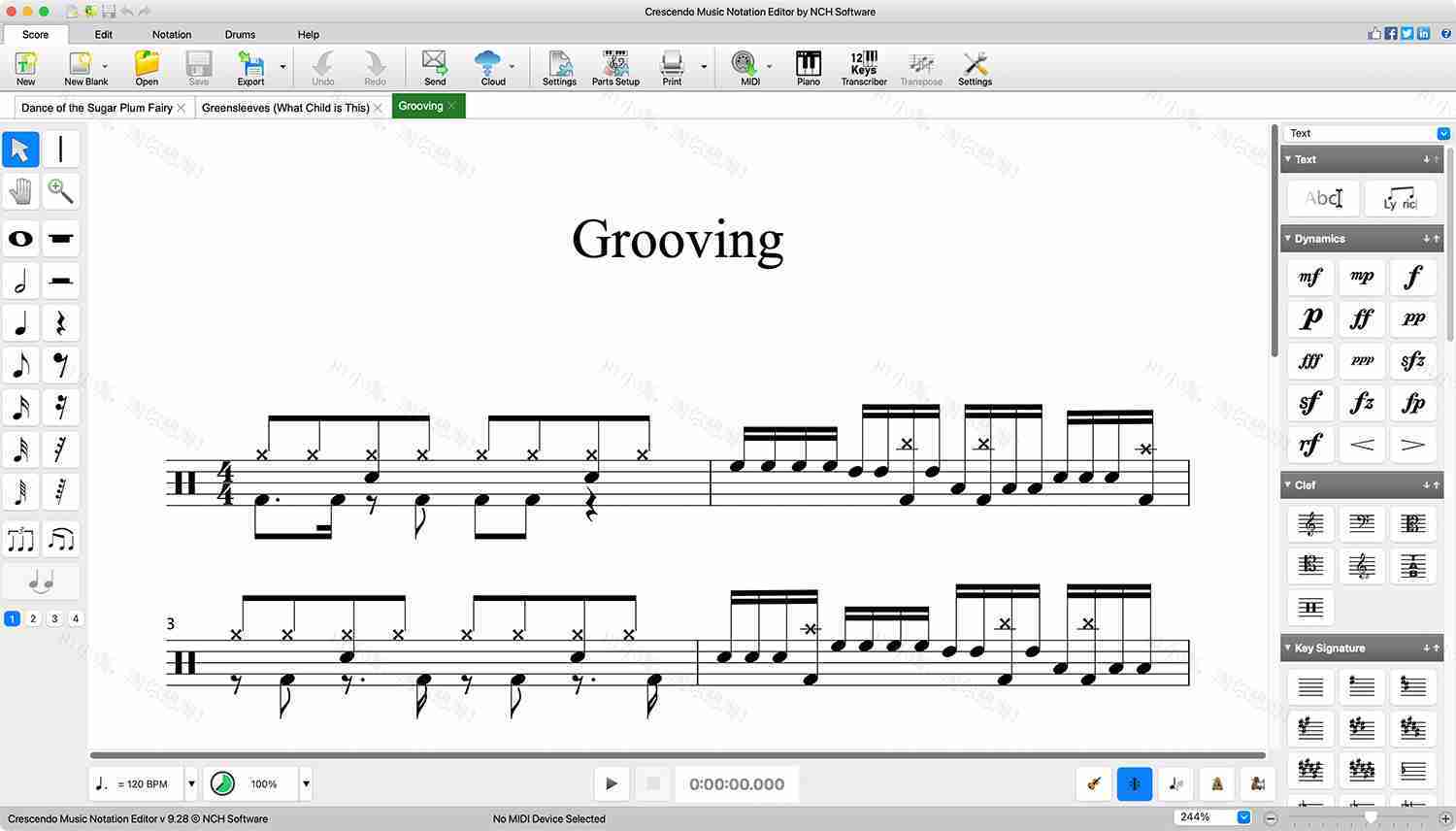The height and width of the screenshot is (831, 1456).
Task: Open the Export options dropdown arrow
Action: 282,68
